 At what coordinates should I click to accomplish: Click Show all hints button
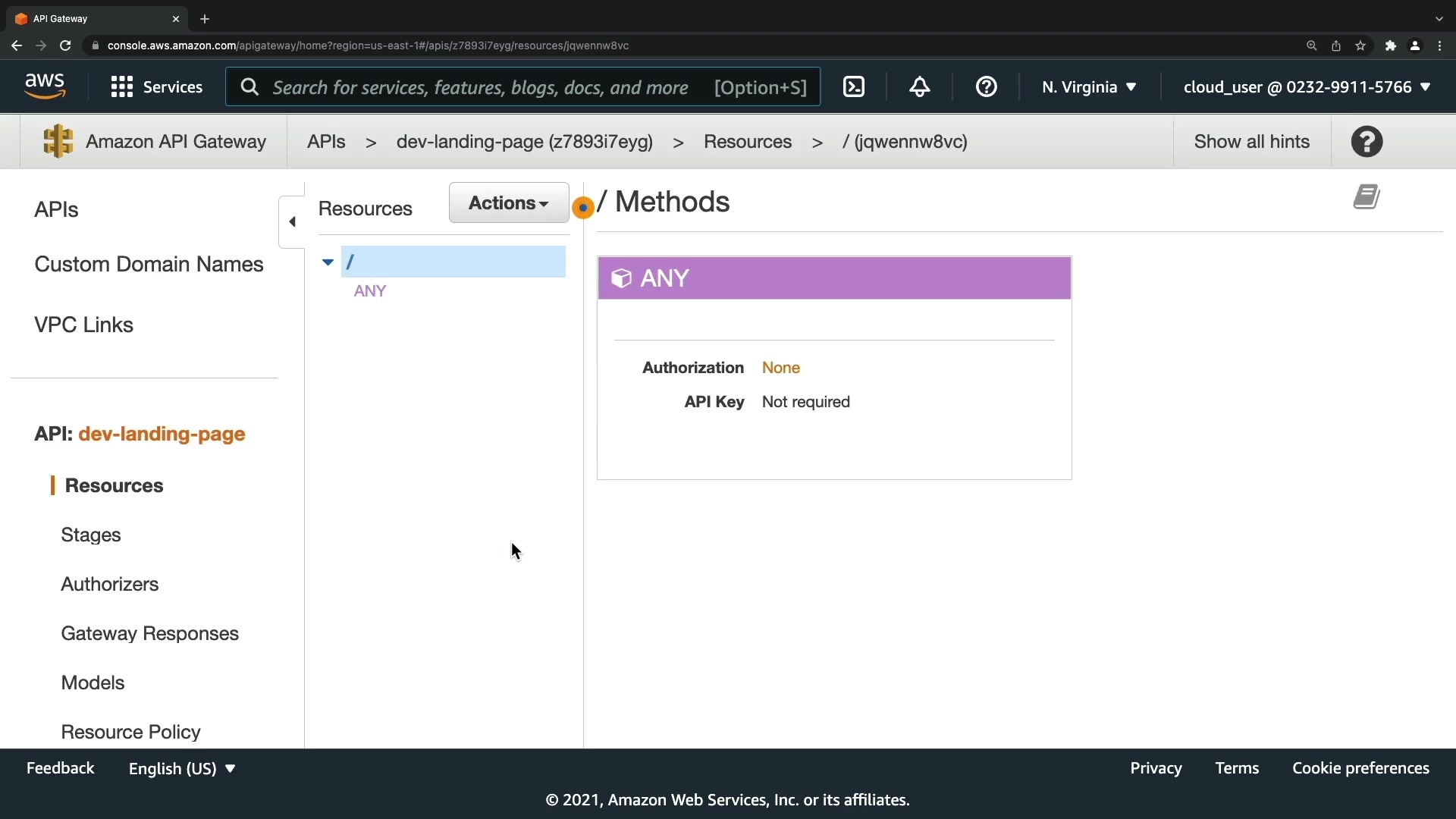[1251, 142]
